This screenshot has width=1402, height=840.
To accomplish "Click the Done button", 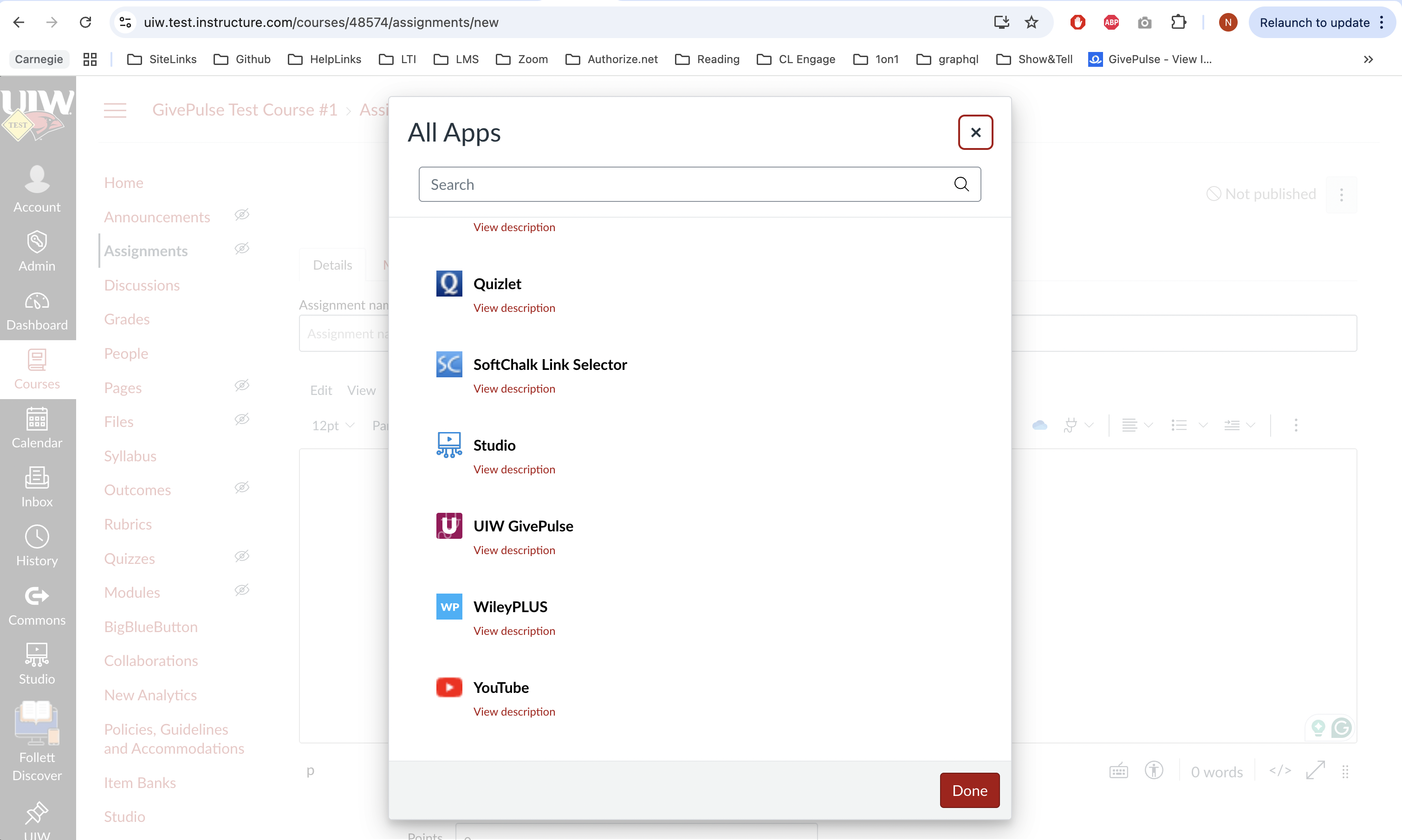I will click(x=969, y=790).
